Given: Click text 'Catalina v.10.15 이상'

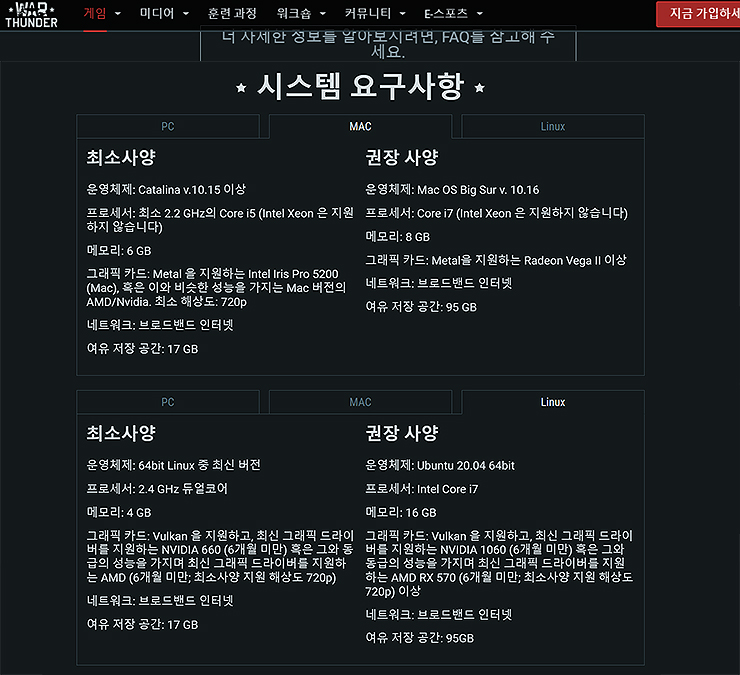Looking at the screenshot, I should click(x=192, y=189).
